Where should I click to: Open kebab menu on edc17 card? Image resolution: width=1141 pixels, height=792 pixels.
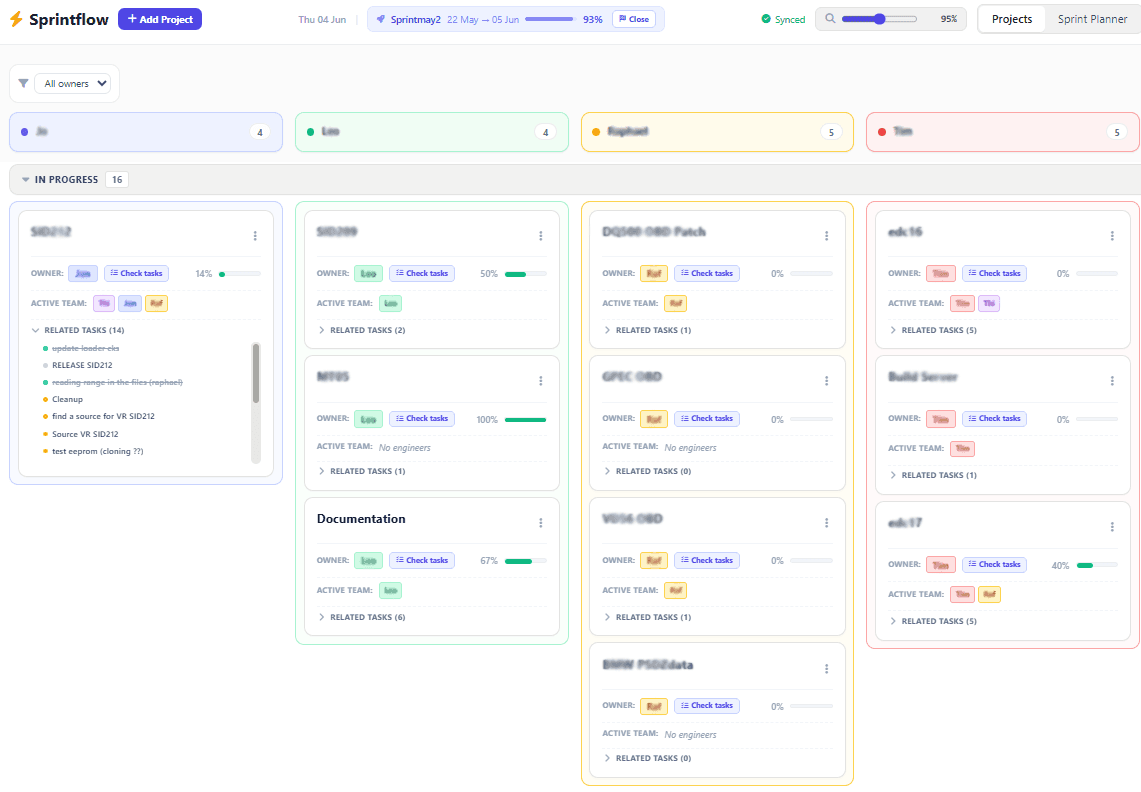coord(1112,527)
